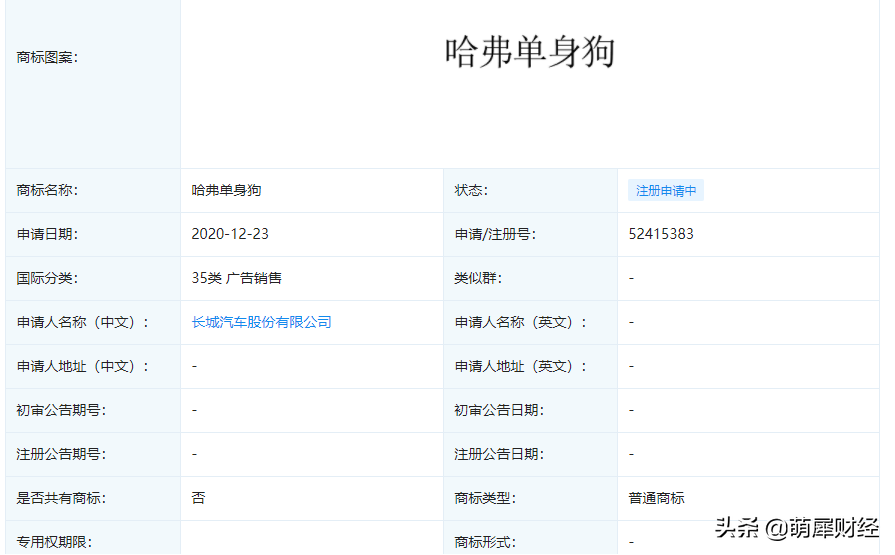Screen dimensions: 895x555
Task: Select the 申请人地址（英文） label
Action: 521,367
